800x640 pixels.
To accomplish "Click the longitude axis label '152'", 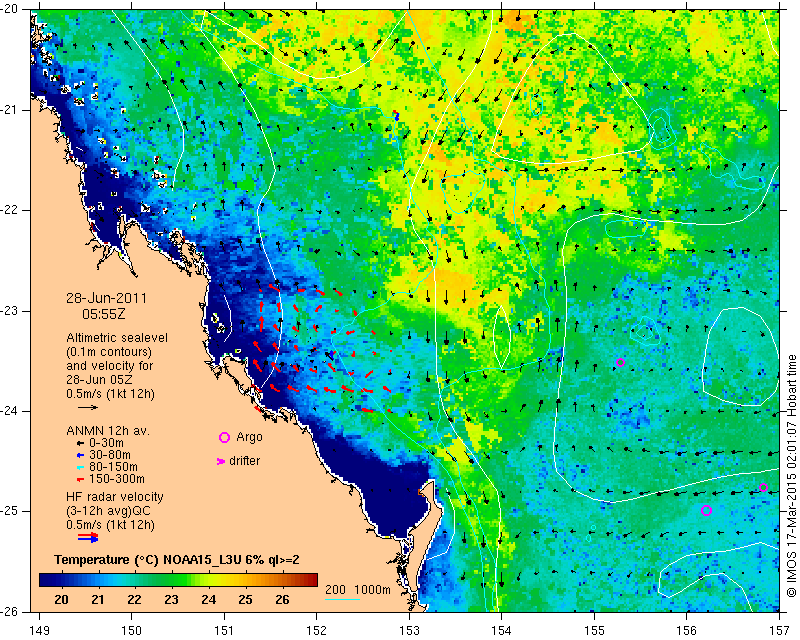I will [x=316, y=631].
